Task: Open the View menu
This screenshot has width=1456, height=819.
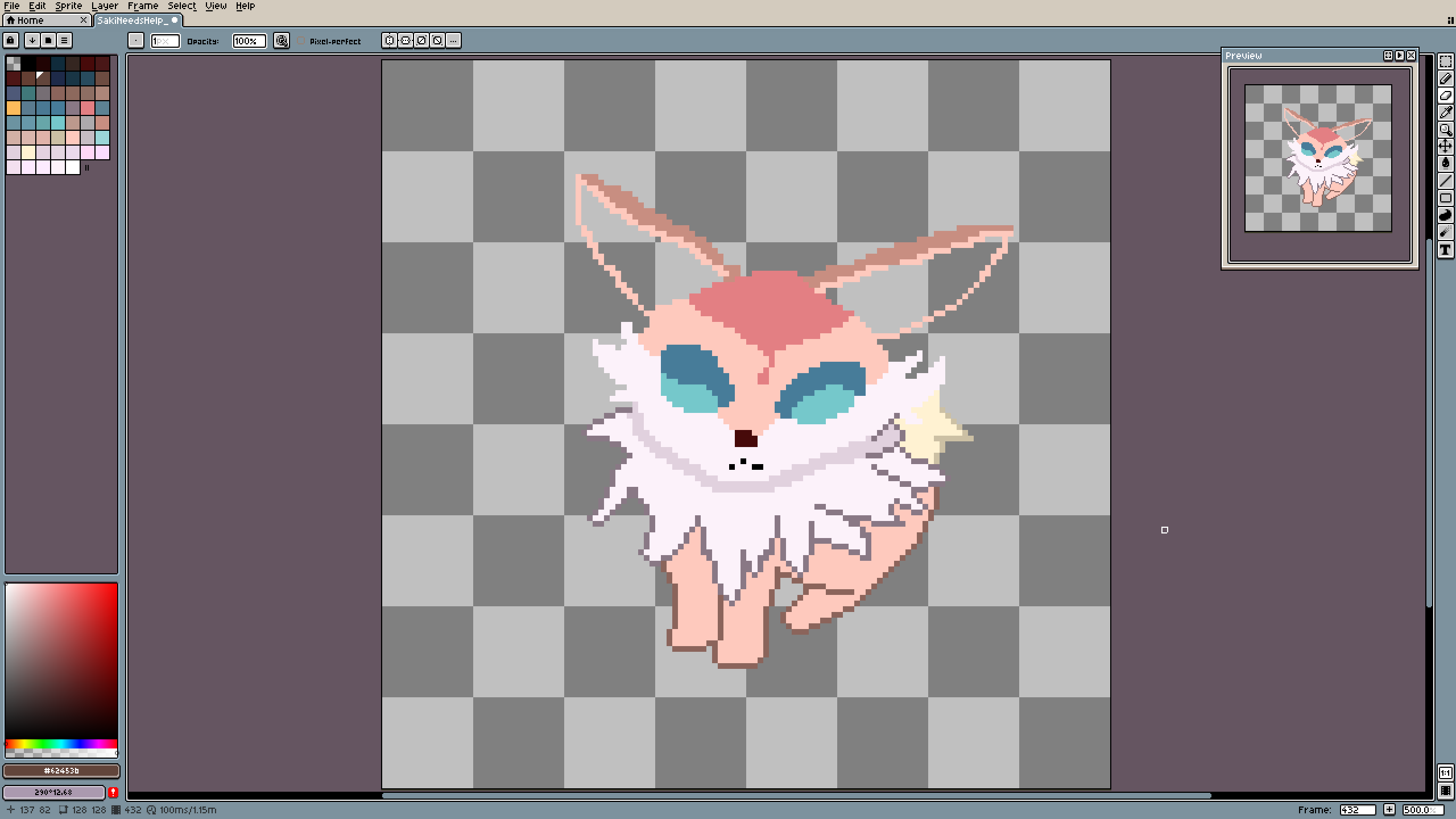Action: coord(216,6)
